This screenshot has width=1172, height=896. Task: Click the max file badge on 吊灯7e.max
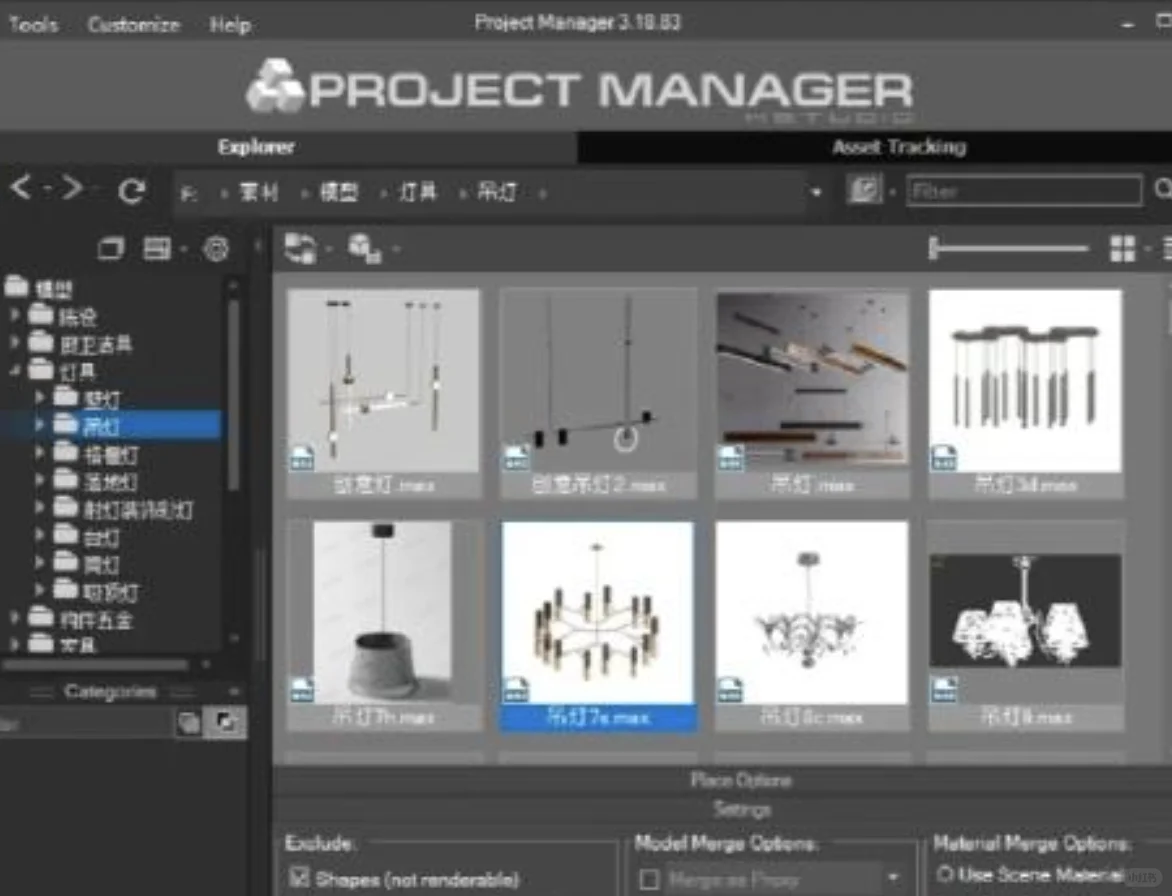pyautogui.click(x=516, y=689)
